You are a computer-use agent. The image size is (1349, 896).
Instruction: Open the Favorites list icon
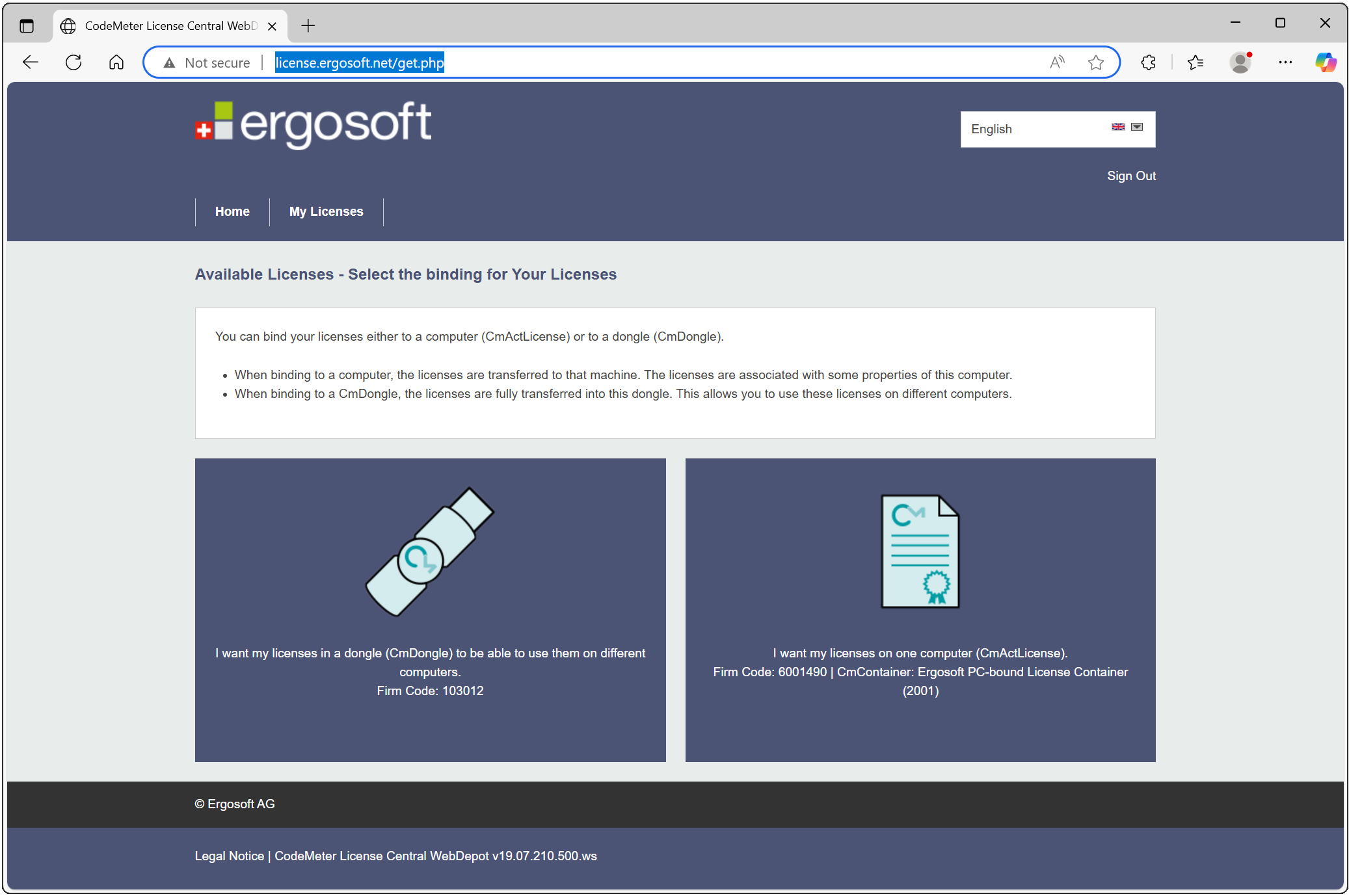(x=1195, y=62)
